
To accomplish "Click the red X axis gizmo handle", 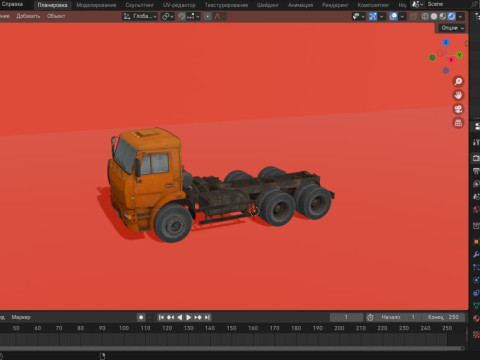I will tap(451, 60).
